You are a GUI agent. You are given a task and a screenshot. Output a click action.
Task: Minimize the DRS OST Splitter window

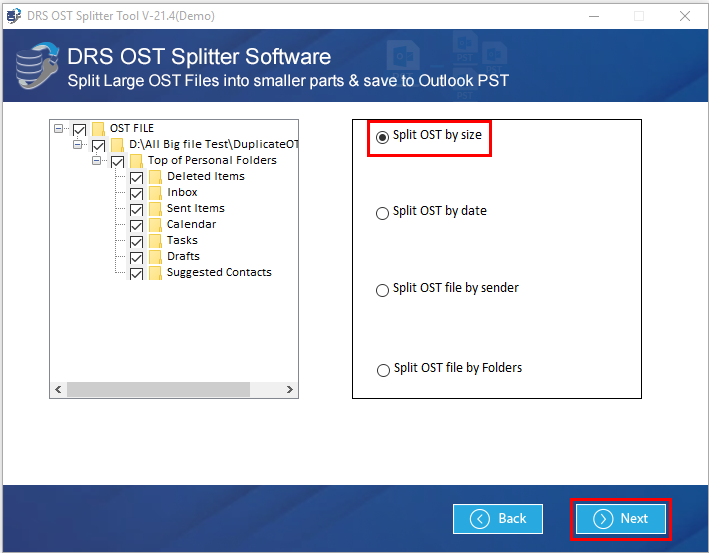pyautogui.click(x=594, y=16)
